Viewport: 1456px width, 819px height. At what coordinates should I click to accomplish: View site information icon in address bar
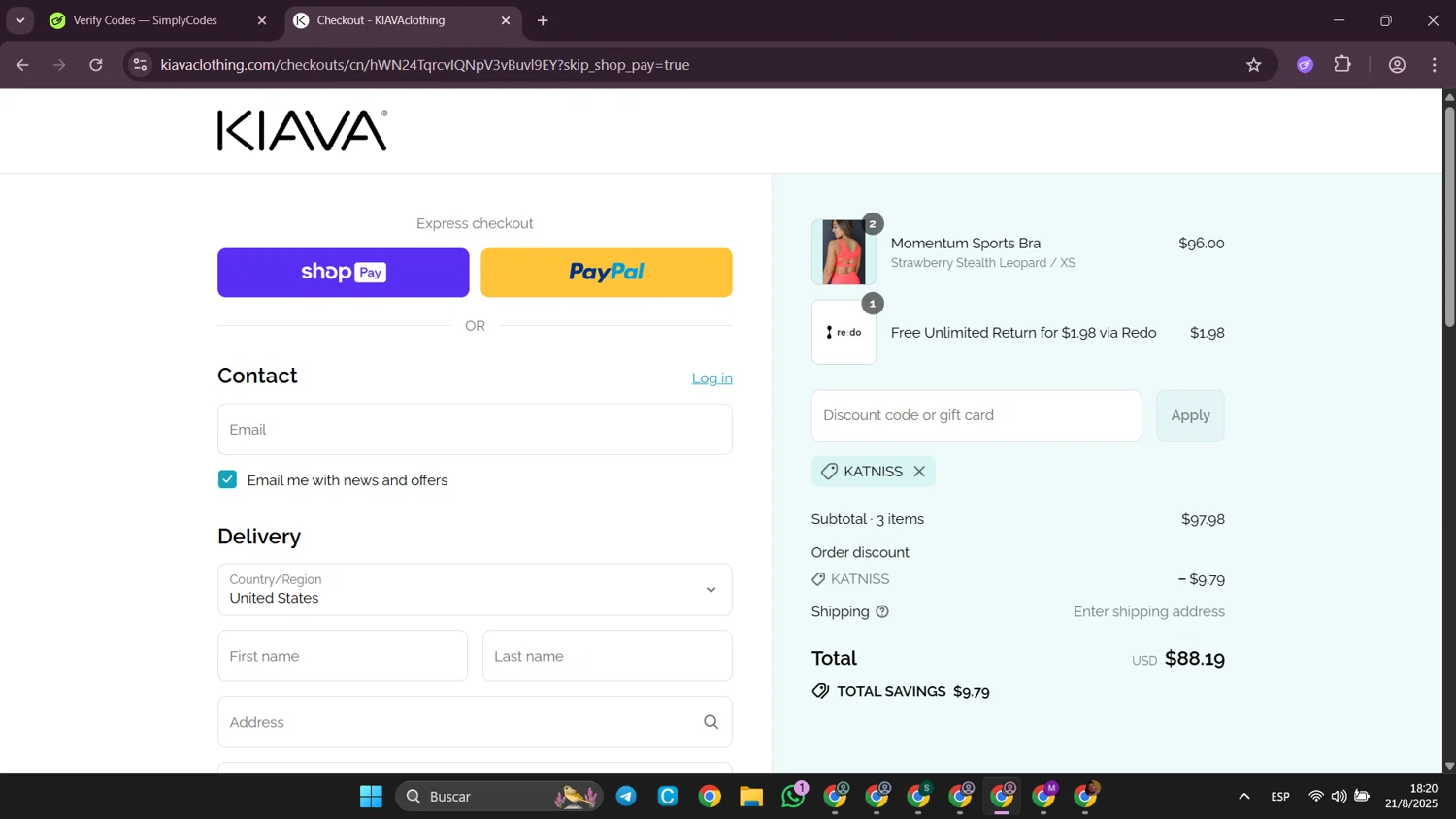[140, 65]
